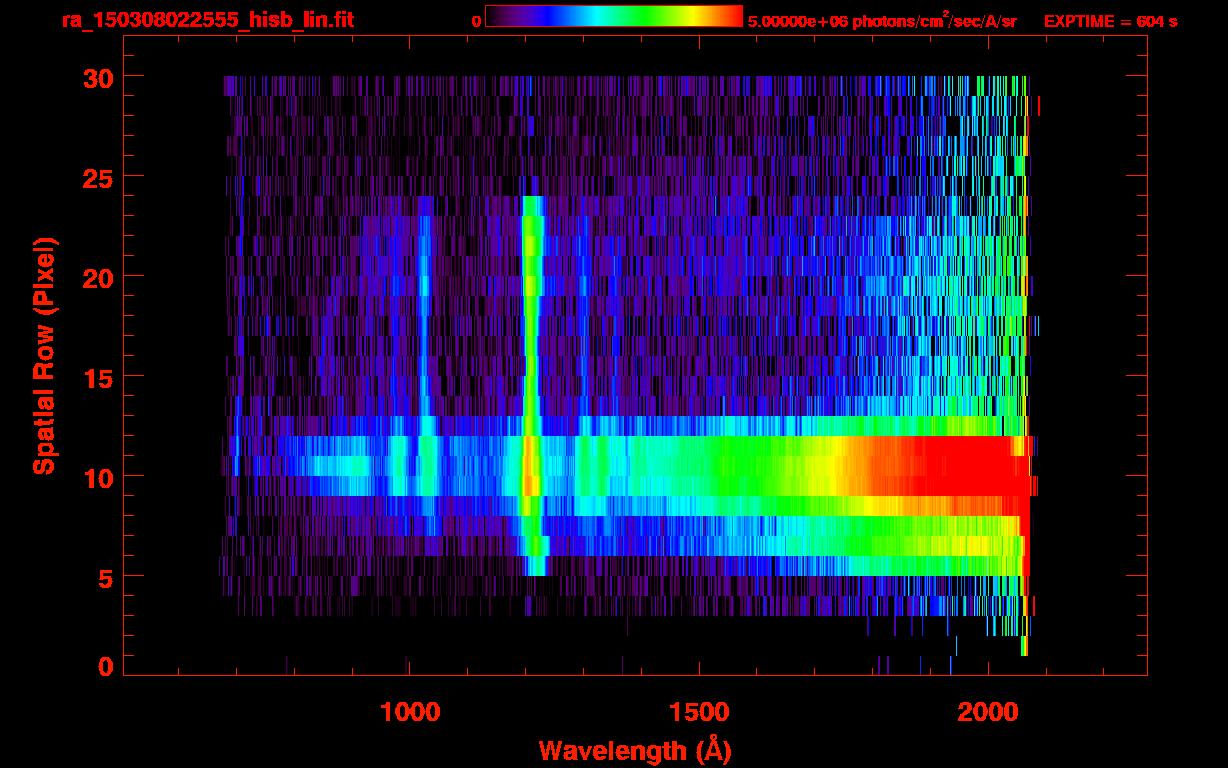The image size is (1228, 768).
Task: Click the colorbar minimum value 0
Action: click(477, 21)
